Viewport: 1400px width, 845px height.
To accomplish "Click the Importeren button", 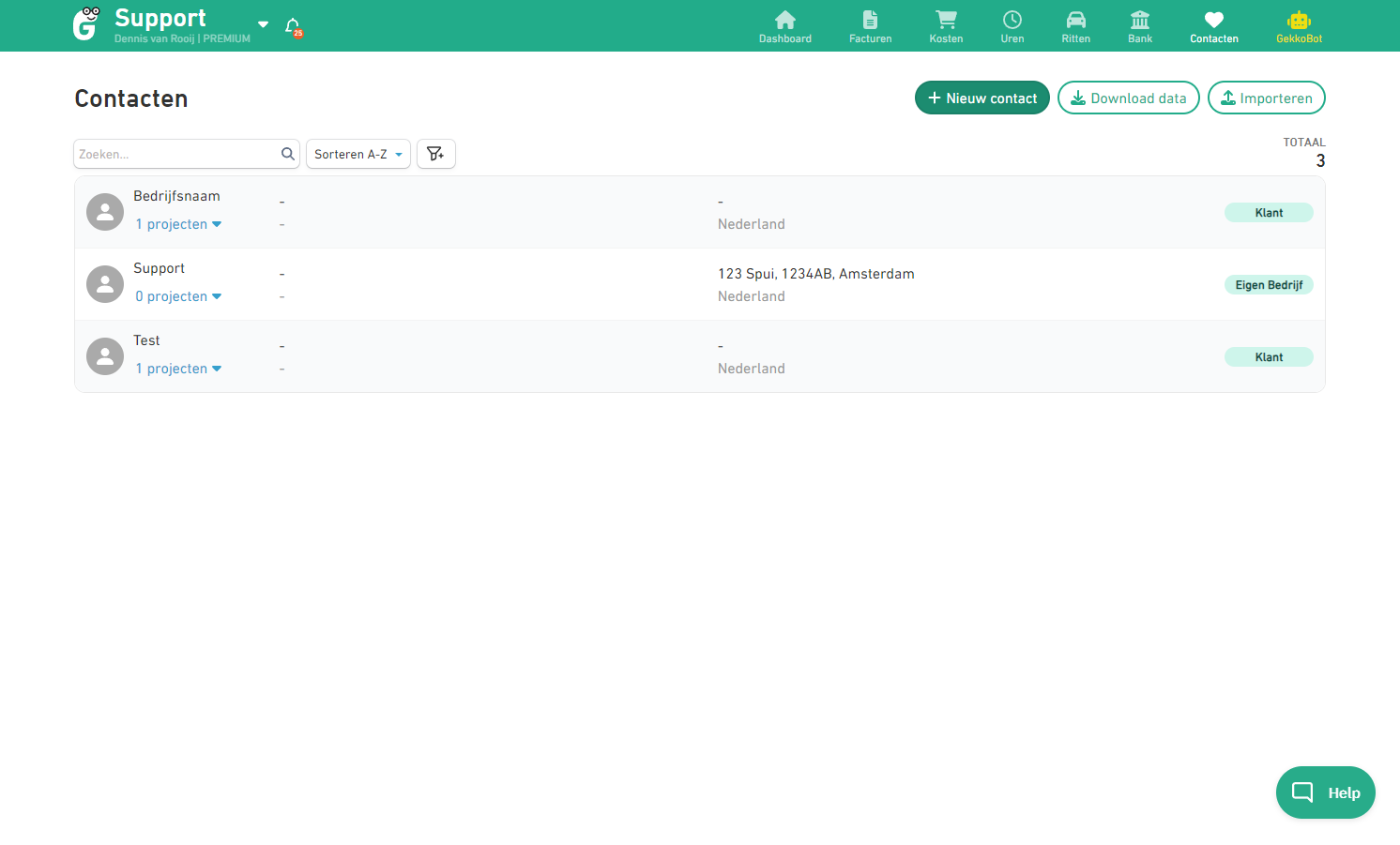I will (x=1267, y=98).
